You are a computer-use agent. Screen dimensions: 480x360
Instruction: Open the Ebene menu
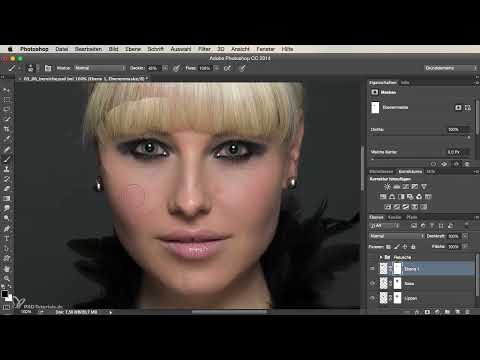tap(133, 49)
